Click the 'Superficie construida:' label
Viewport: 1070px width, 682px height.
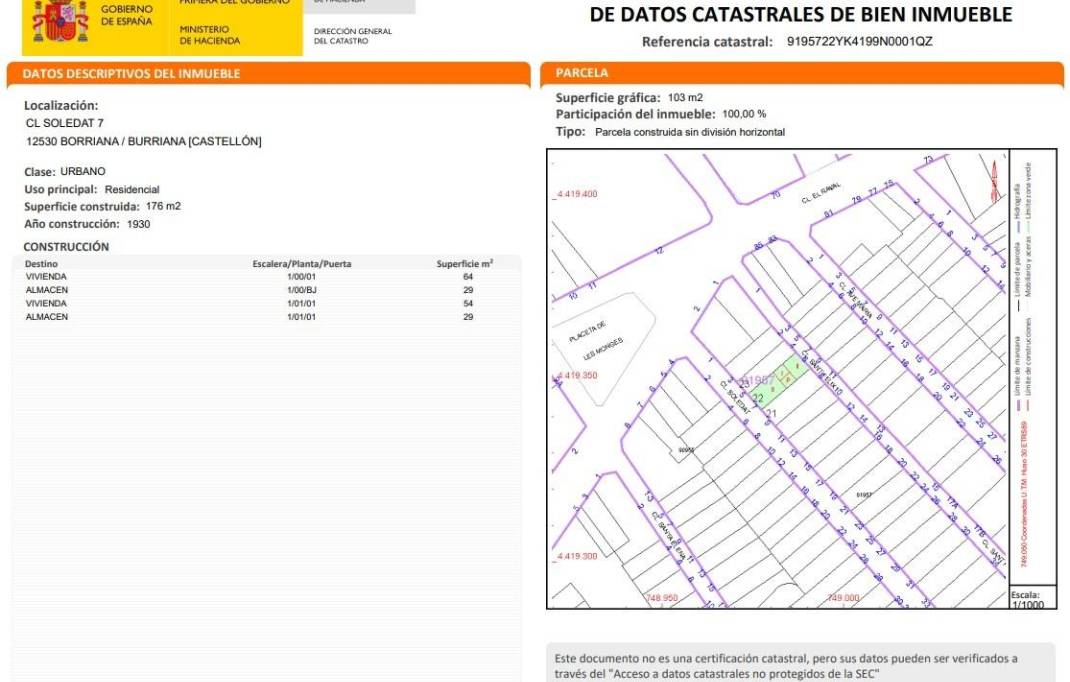[x=82, y=207]
